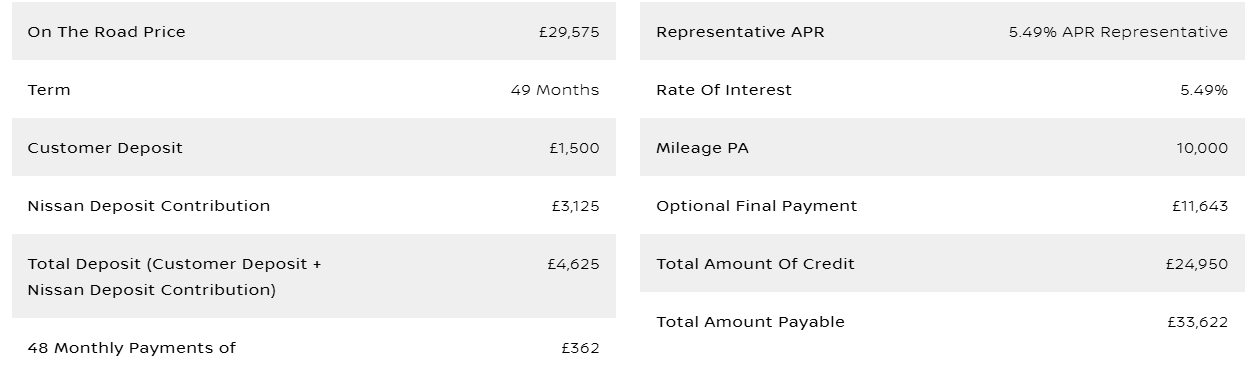Click the Representative APR label

[x=740, y=32]
